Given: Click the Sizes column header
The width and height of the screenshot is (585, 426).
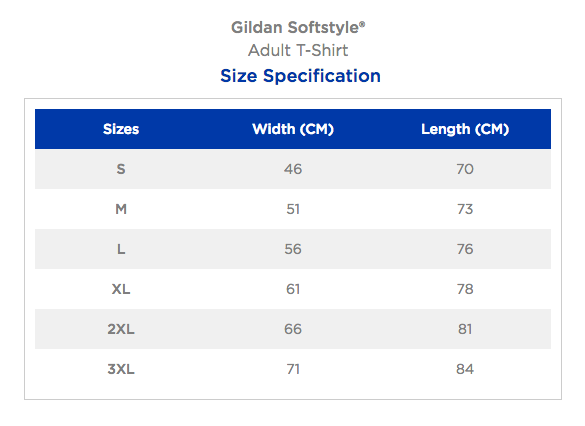Looking at the screenshot, I should click(121, 129).
